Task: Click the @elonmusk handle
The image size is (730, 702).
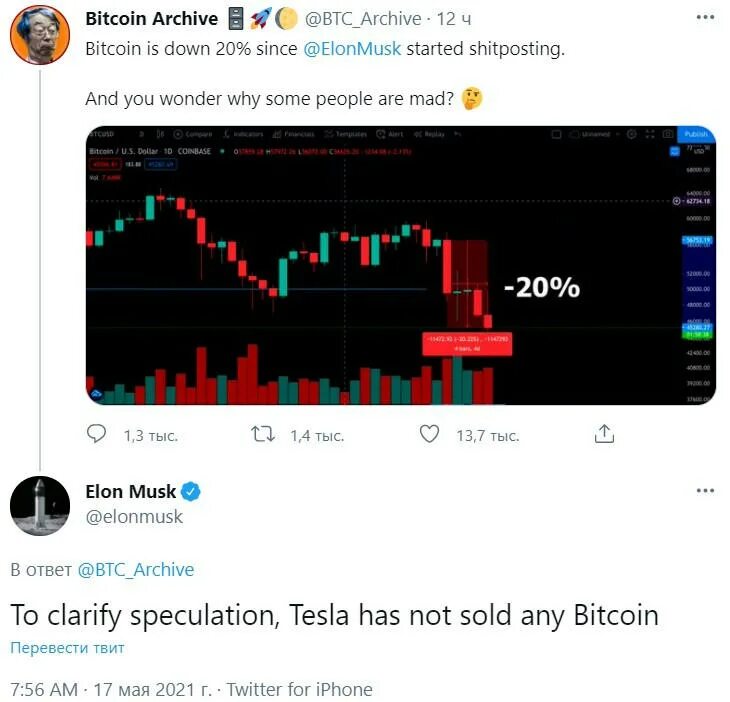Action: point(134,517)
